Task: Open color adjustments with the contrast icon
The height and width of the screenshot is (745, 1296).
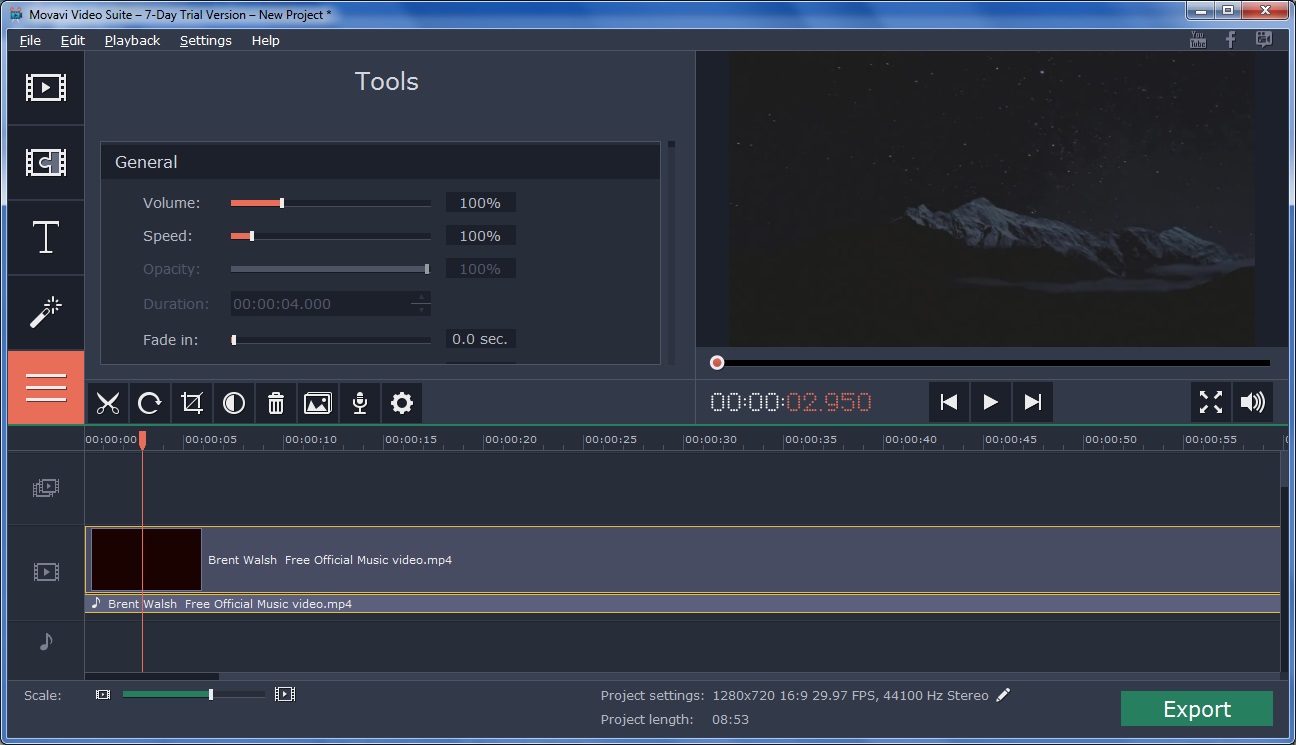Action: 234,403
